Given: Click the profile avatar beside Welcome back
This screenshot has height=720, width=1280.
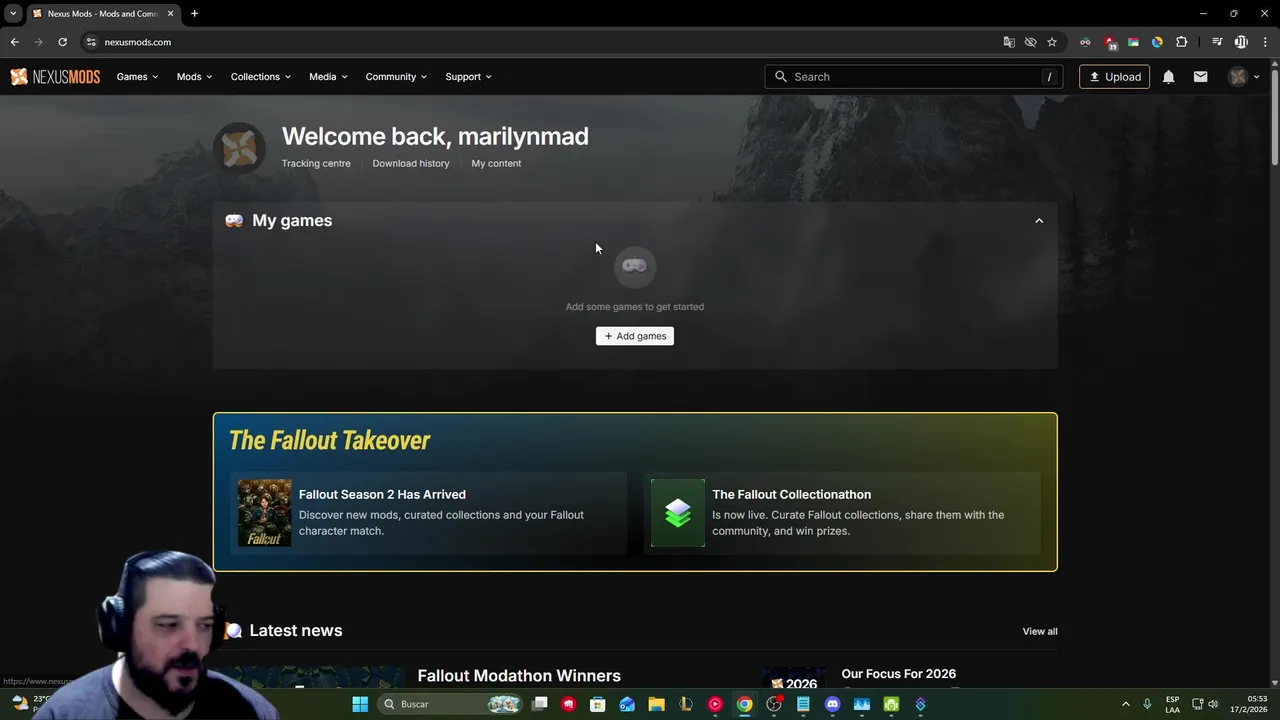Looking at the screenshot, I should click(239, 148).
